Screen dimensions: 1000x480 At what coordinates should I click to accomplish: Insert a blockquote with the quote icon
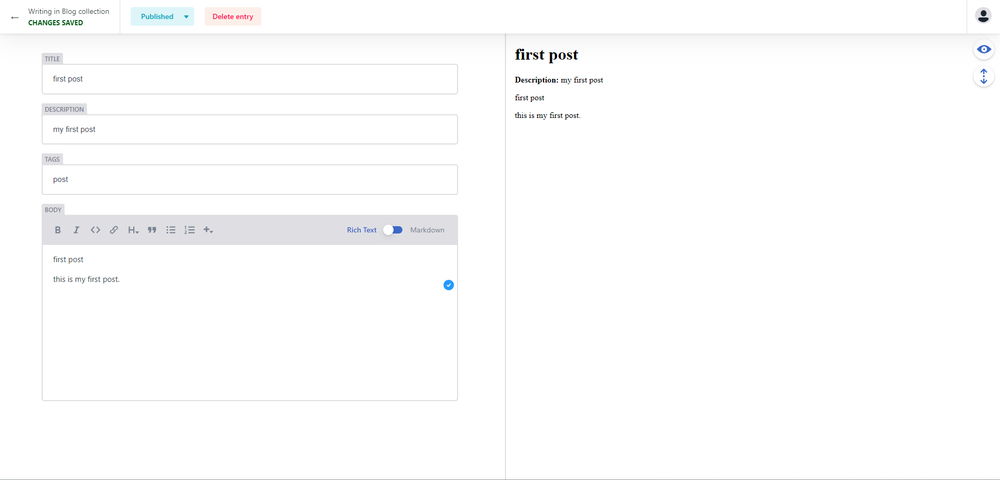[x=152, y=230]
